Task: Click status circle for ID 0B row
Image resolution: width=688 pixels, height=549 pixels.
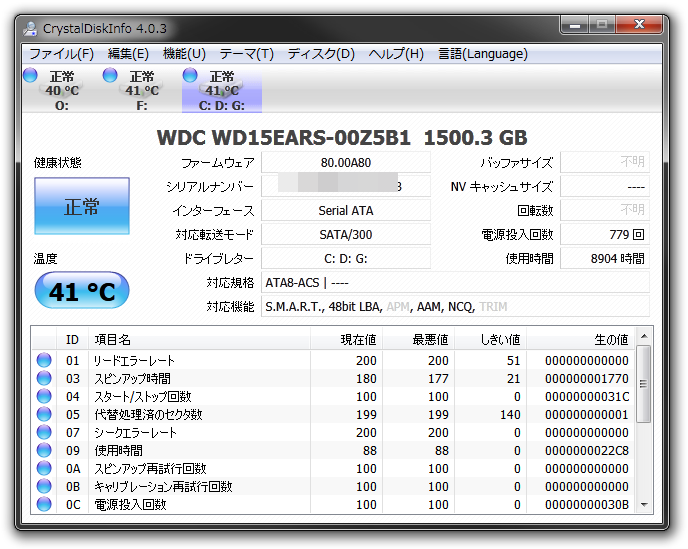Action: [x=44, y=486]
